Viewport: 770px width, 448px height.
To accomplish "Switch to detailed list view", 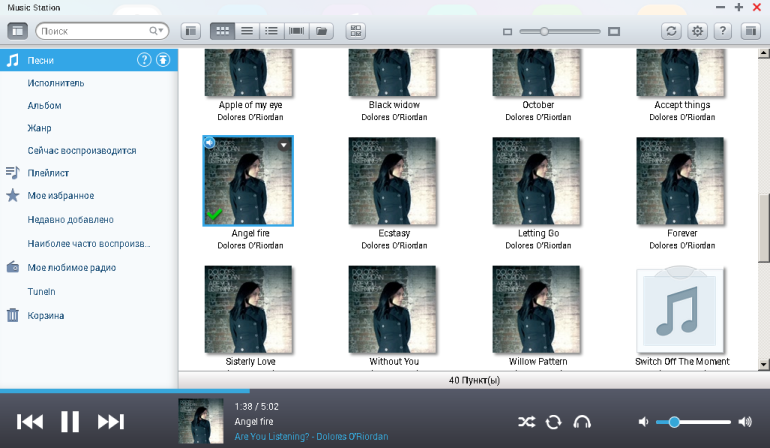I will click(272, 31).
